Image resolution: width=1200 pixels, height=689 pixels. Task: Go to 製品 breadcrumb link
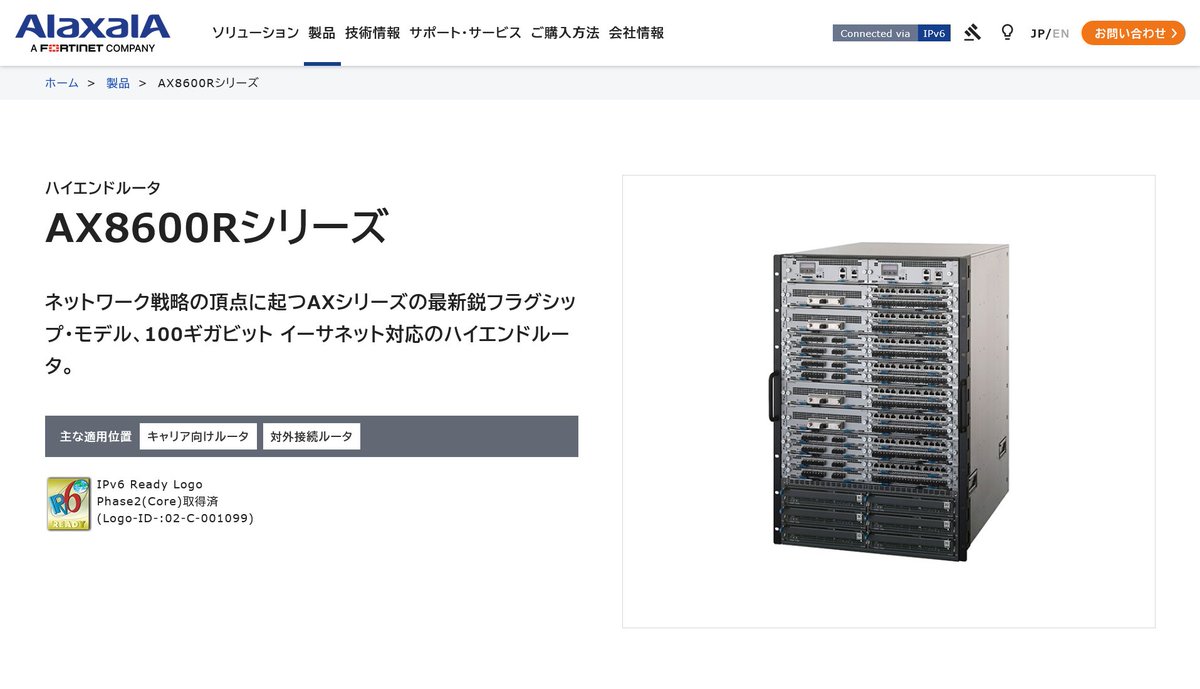(x=118, y=83)
